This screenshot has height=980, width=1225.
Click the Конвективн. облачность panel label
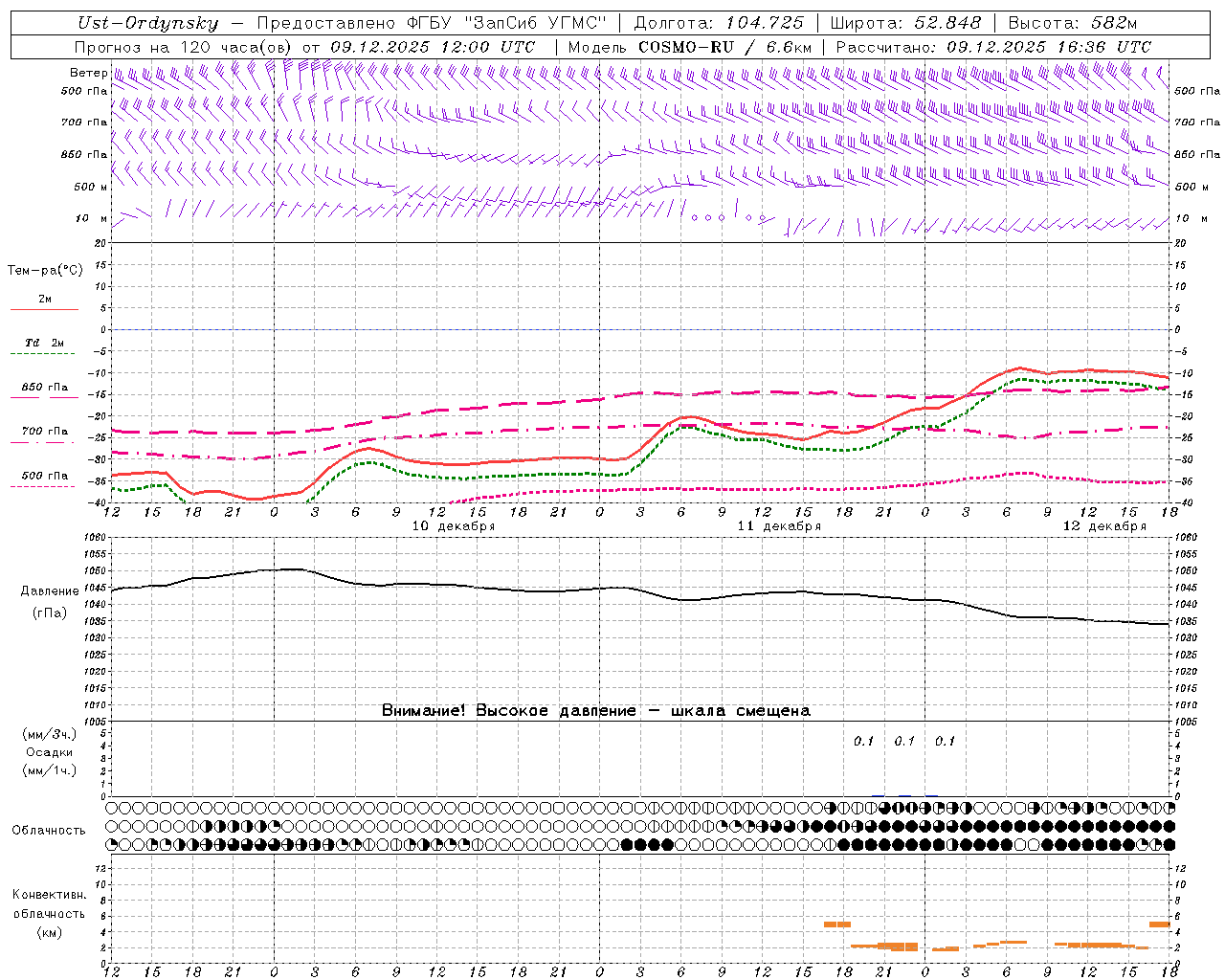tap(49, 904)
